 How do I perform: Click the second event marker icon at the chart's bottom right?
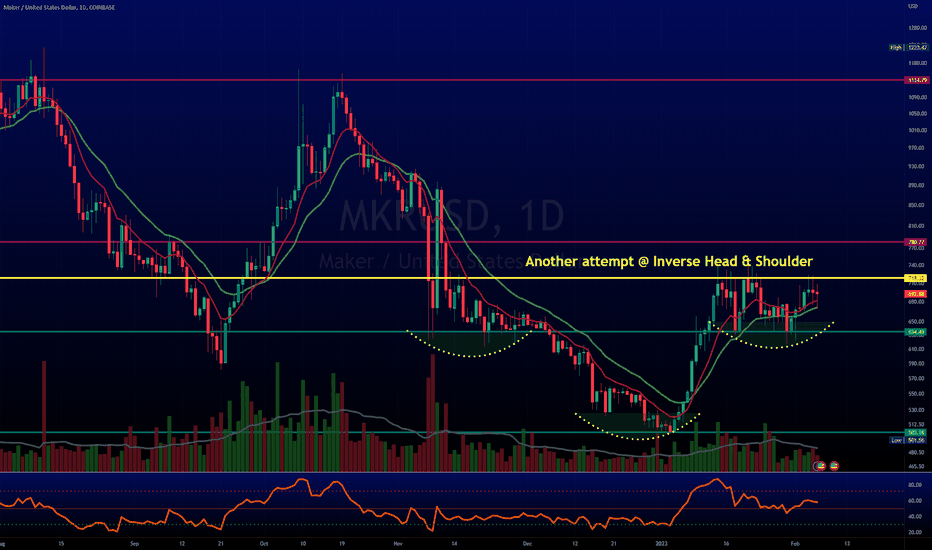click(834, 466)
